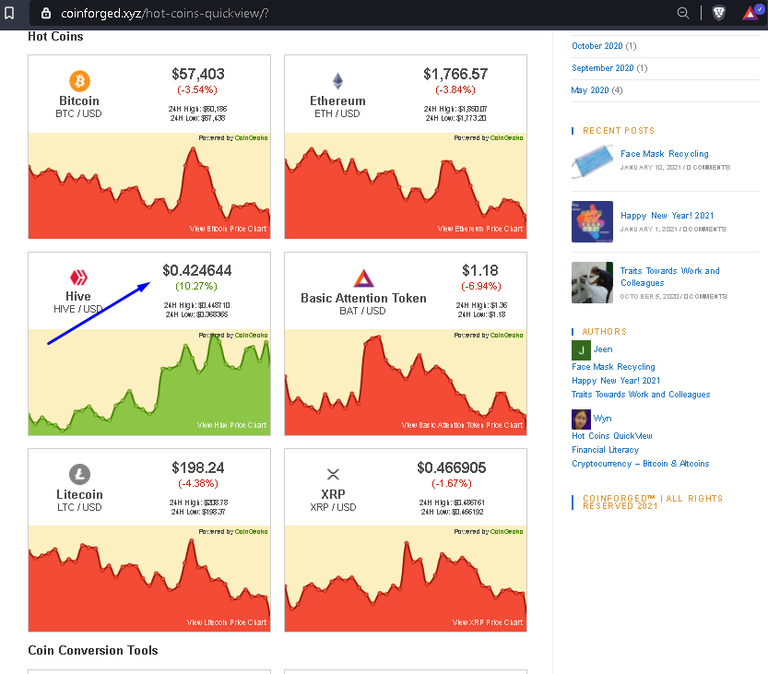Screen dimensions: 768x674
Task: Open CoinGecko link in Litecoin card
Action: 251,532
